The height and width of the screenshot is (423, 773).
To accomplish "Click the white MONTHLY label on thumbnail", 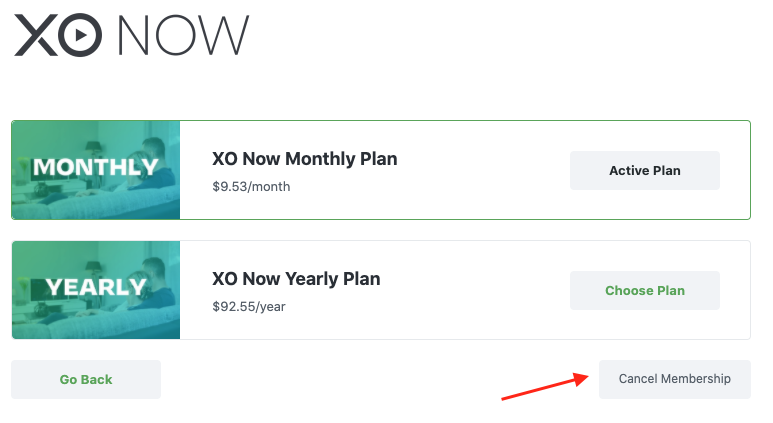I will pyautogui.click(x=96, y=167).
